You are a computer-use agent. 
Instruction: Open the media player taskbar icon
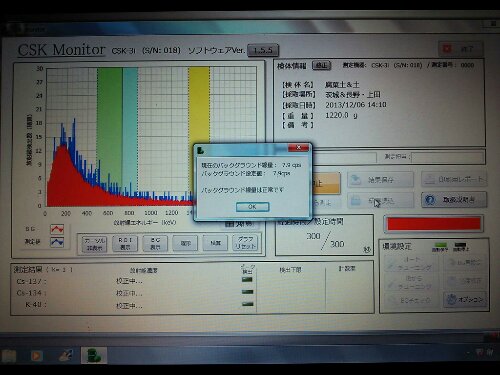coord(36,356)
